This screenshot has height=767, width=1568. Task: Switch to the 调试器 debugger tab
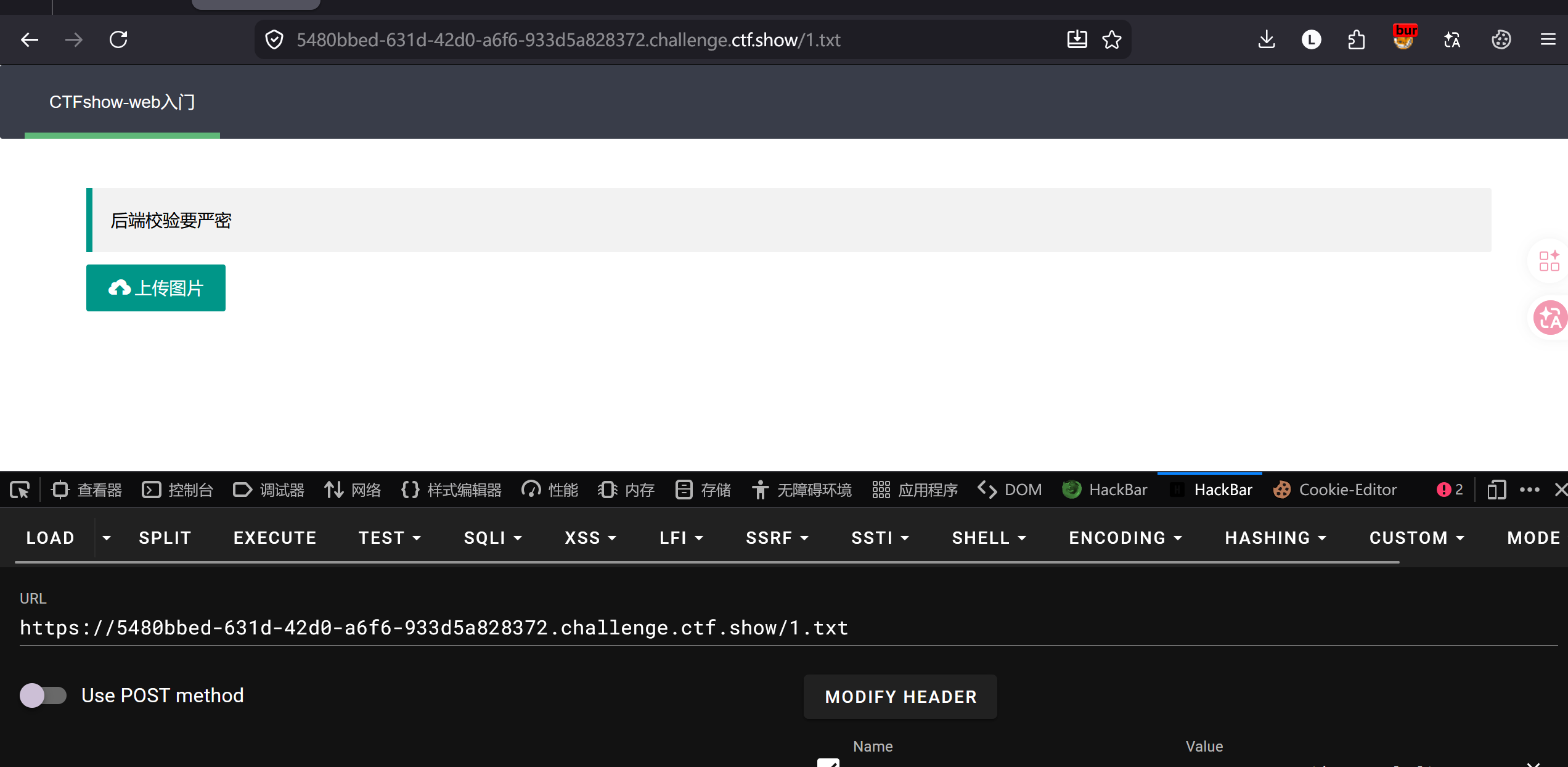pos(269,490)
